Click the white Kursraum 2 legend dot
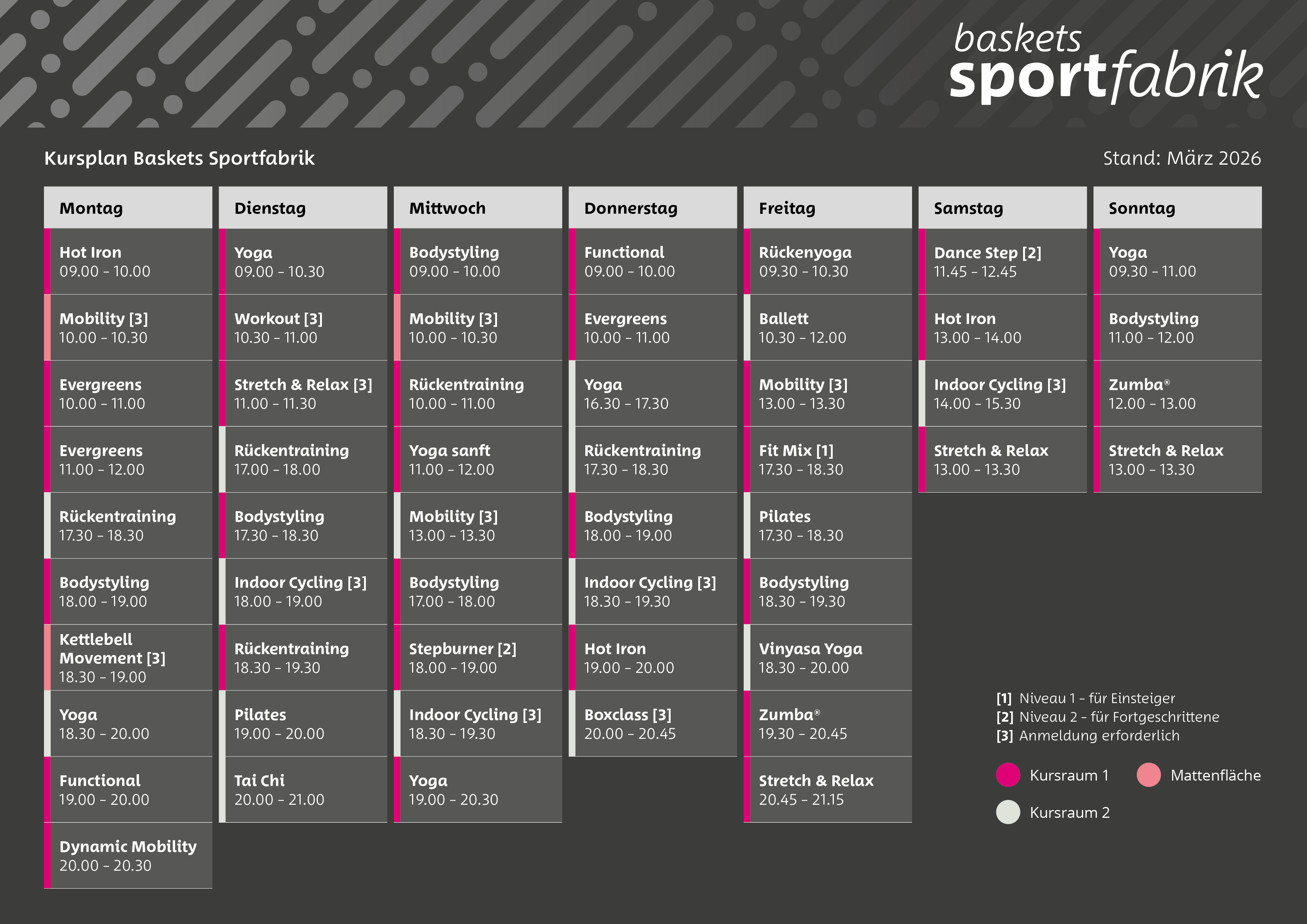This screenshot has height=924, width=1307. [1007, 813]
